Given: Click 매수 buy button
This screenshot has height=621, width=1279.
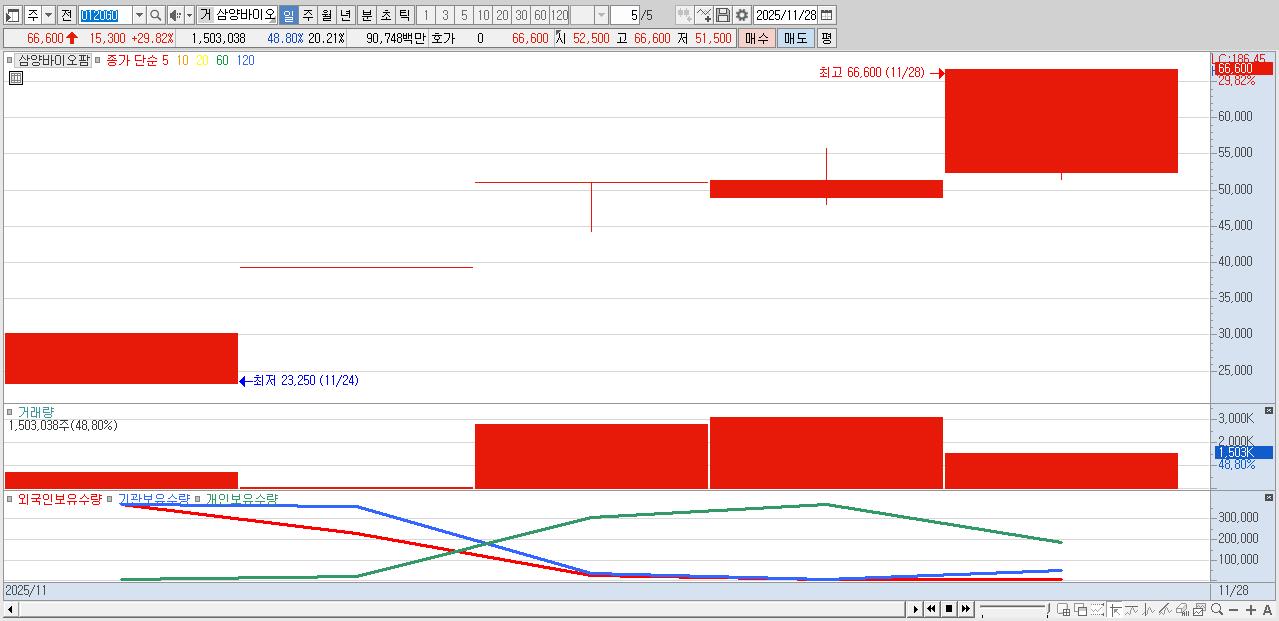Looking at the screenshot, I should pos(756,38).
